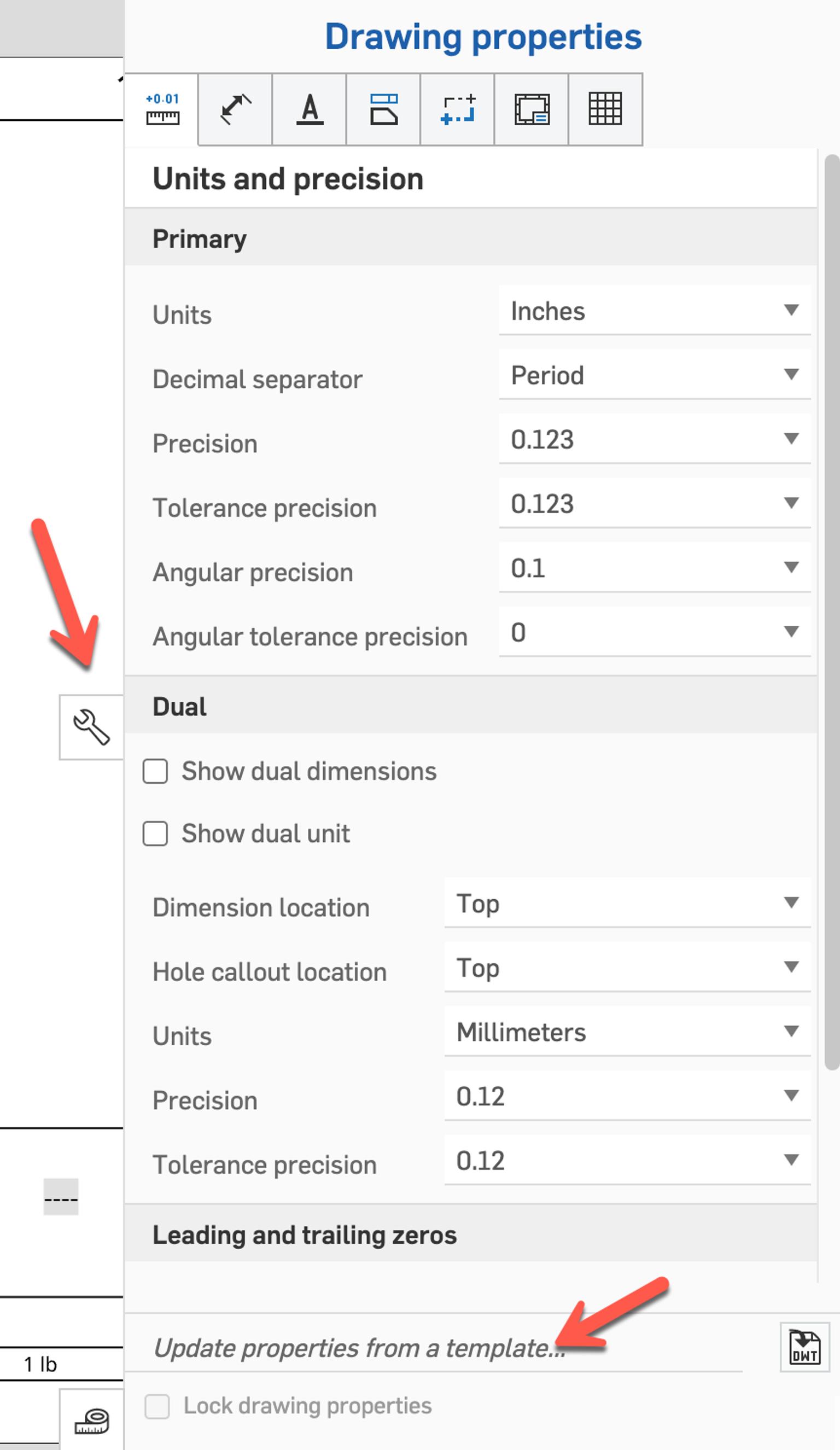This screenshot has height=1450, width=840.
Task: Check the Show dual unit box
Action: 155,834
